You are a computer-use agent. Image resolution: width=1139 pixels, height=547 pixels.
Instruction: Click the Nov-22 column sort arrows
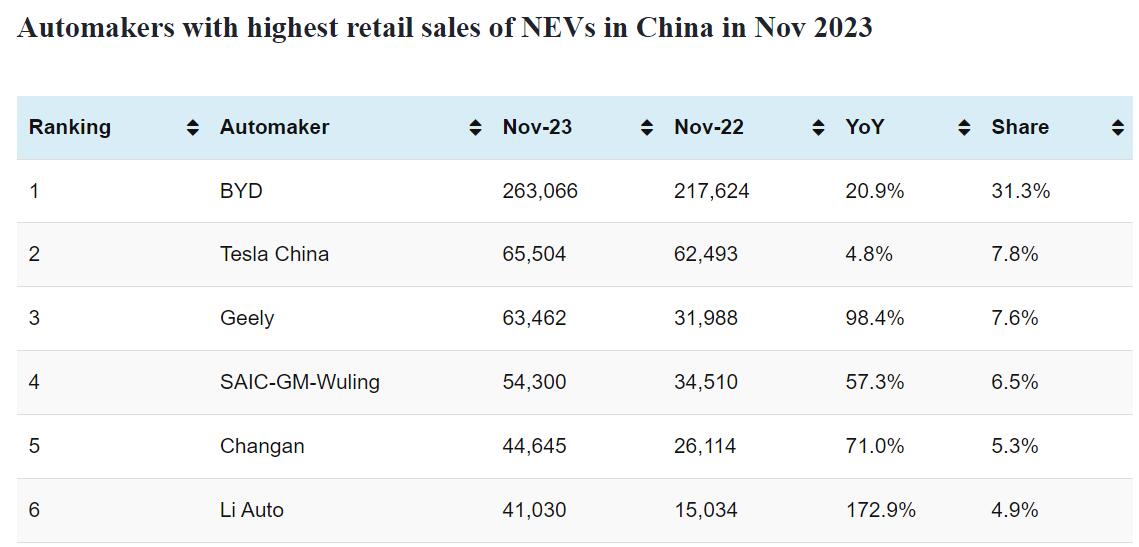(818, 128)
